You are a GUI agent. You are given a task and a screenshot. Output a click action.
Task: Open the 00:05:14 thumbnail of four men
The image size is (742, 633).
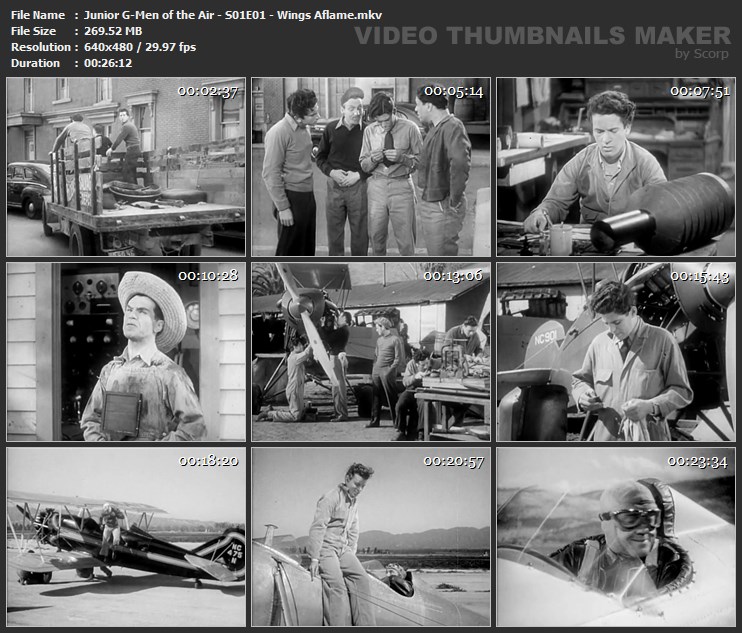pos(371,167)
